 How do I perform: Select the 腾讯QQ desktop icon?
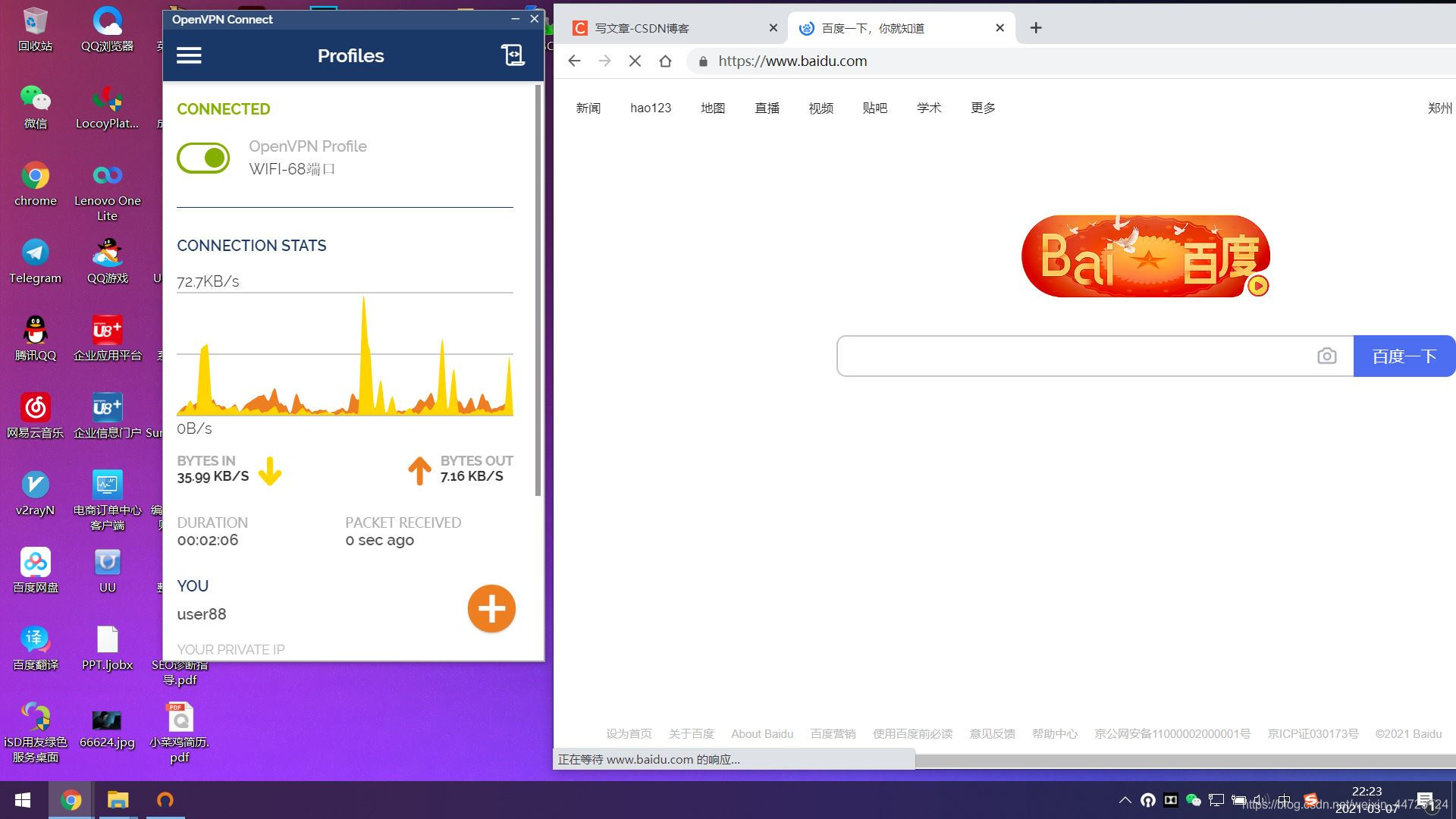(x=36, y=339)
